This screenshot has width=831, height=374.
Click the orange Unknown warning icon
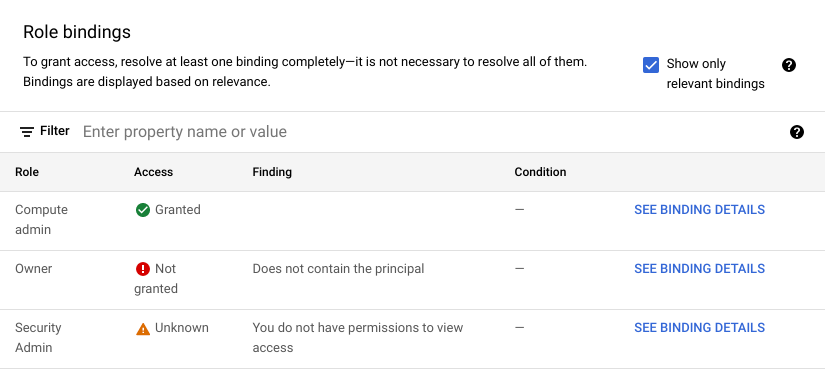coord(143,329)
